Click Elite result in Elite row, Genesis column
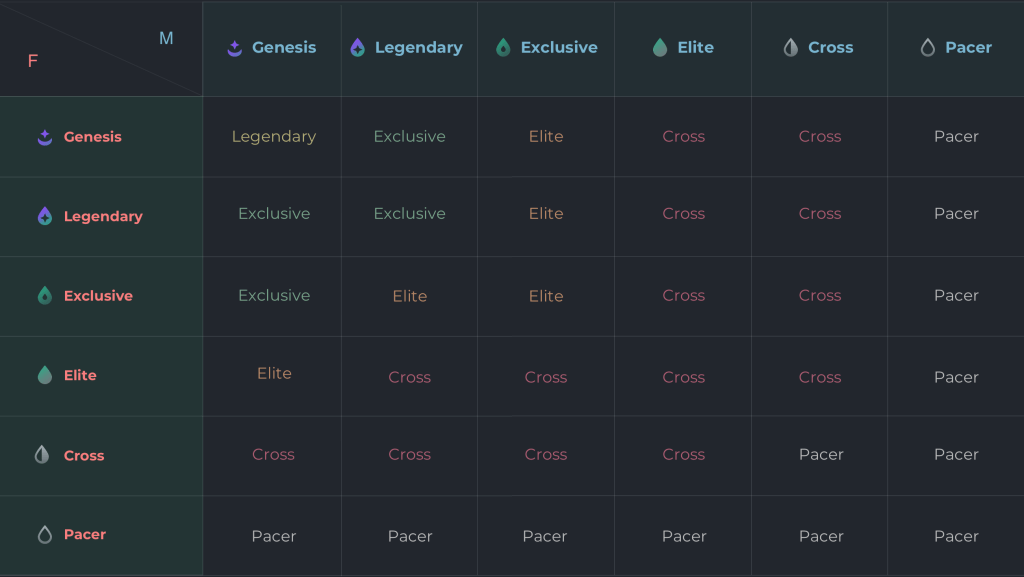Image resolution: width=1024 pixels, height=577 pixels. (x=274, y=373)
